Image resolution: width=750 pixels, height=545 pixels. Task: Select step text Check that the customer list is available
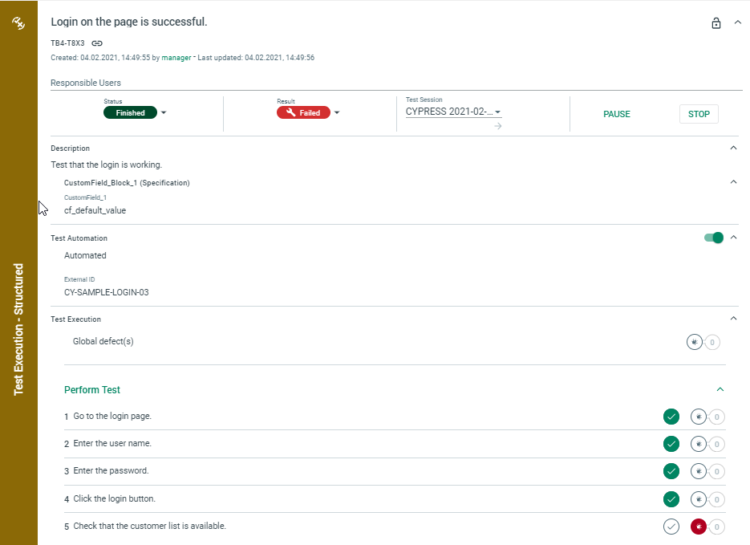point(149,526)
